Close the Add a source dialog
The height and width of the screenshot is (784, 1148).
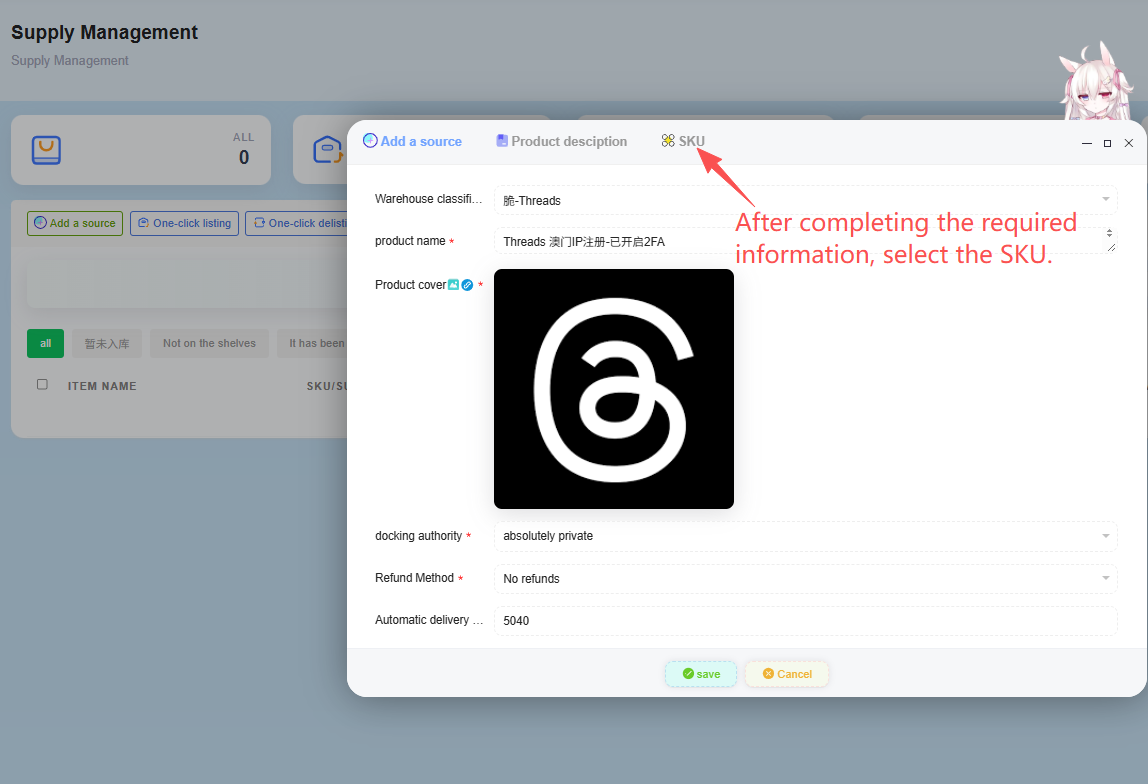(1128, 143)
